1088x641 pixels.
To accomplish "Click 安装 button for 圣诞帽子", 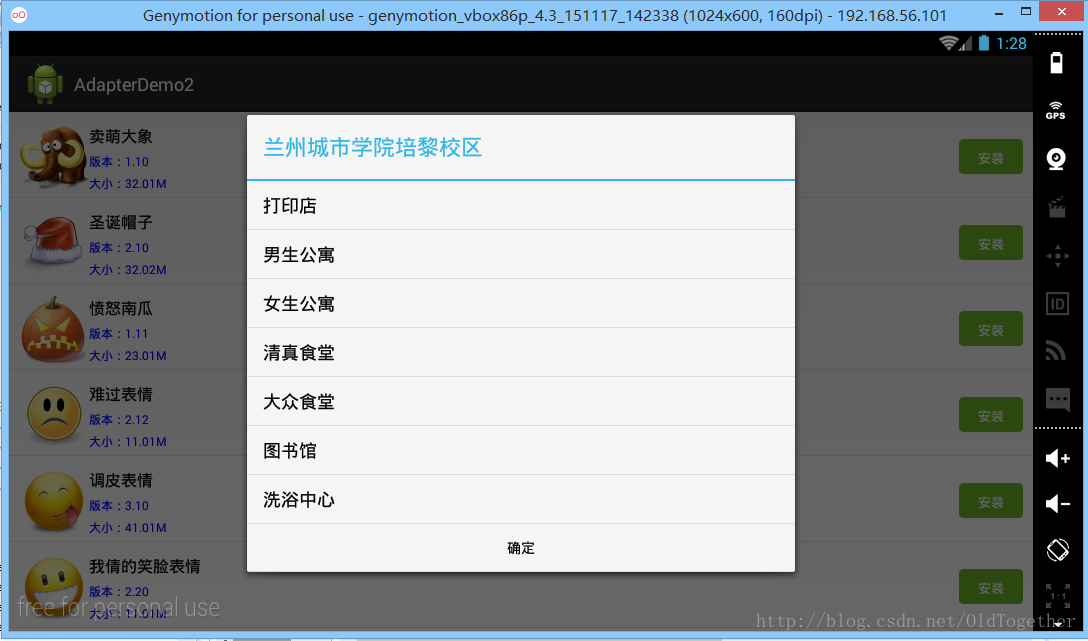I will (990, 243).
